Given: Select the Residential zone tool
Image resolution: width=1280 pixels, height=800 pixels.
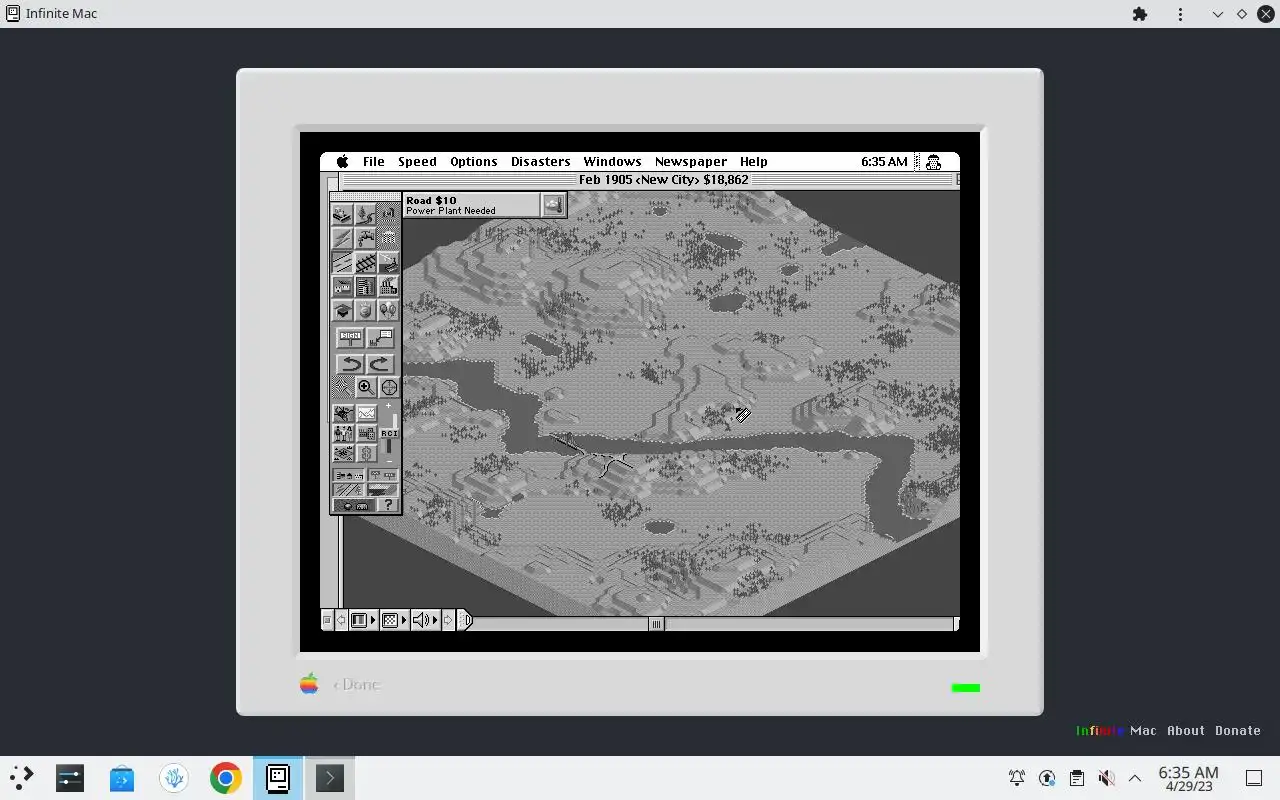Looking at the screenshot, I should tap(341, 286).
